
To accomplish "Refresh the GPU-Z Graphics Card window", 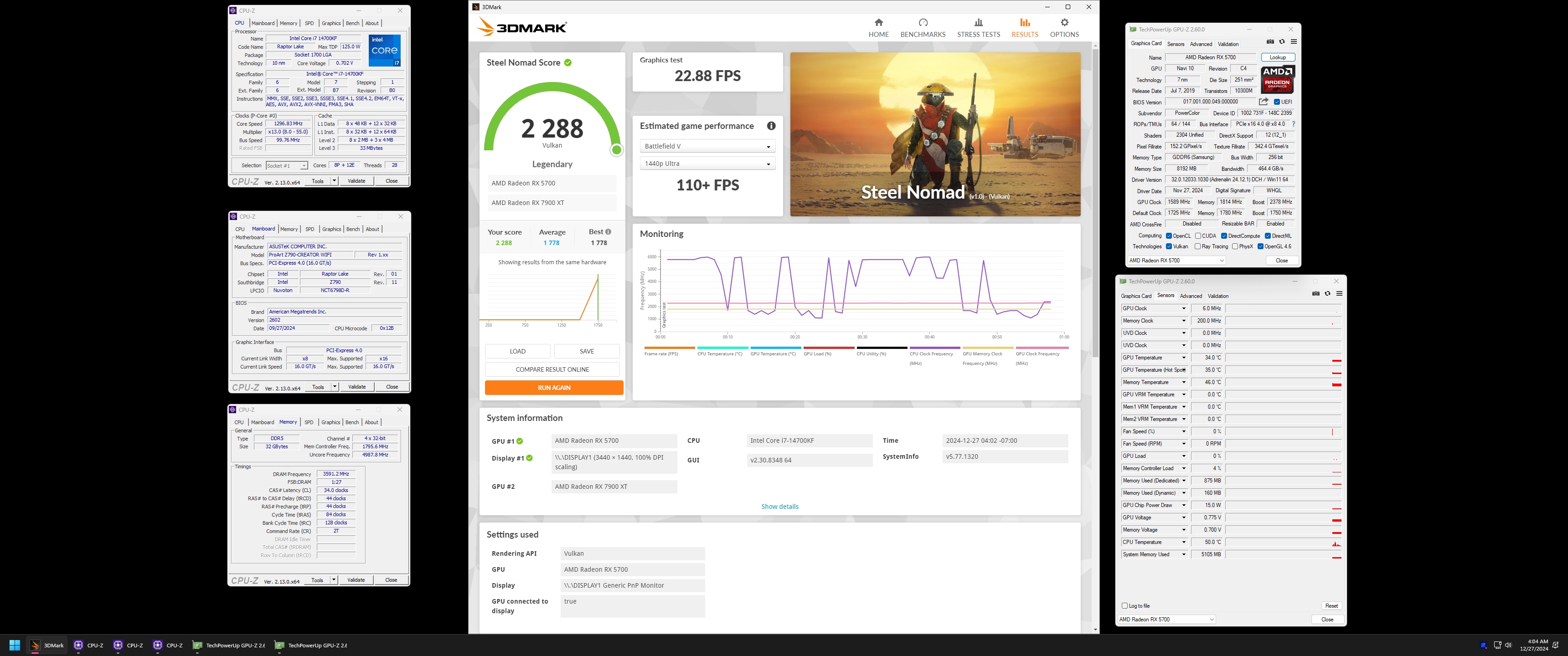I will [1282, 42].
